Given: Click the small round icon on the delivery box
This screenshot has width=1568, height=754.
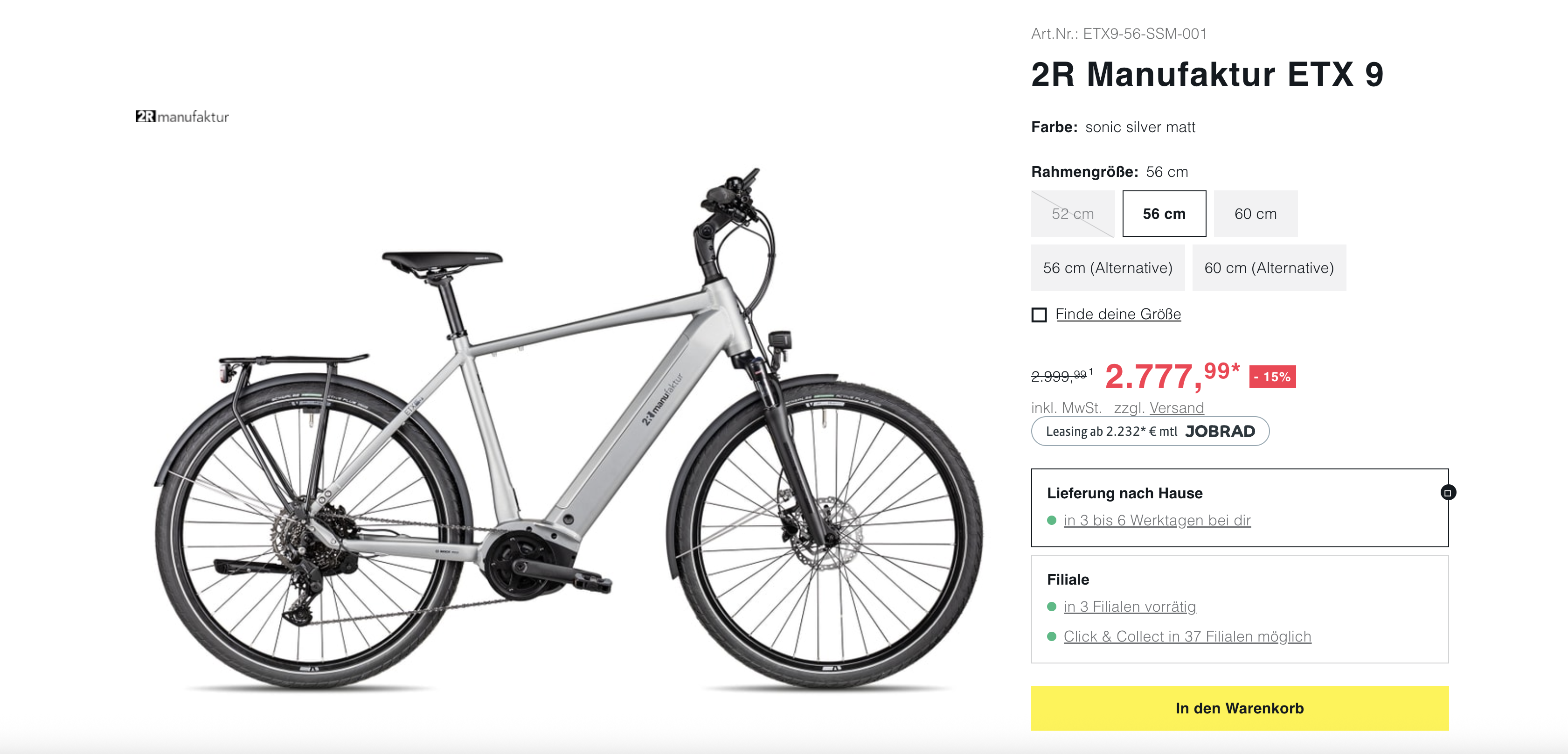Looking at the screenshot, I should coord(1448,493).
